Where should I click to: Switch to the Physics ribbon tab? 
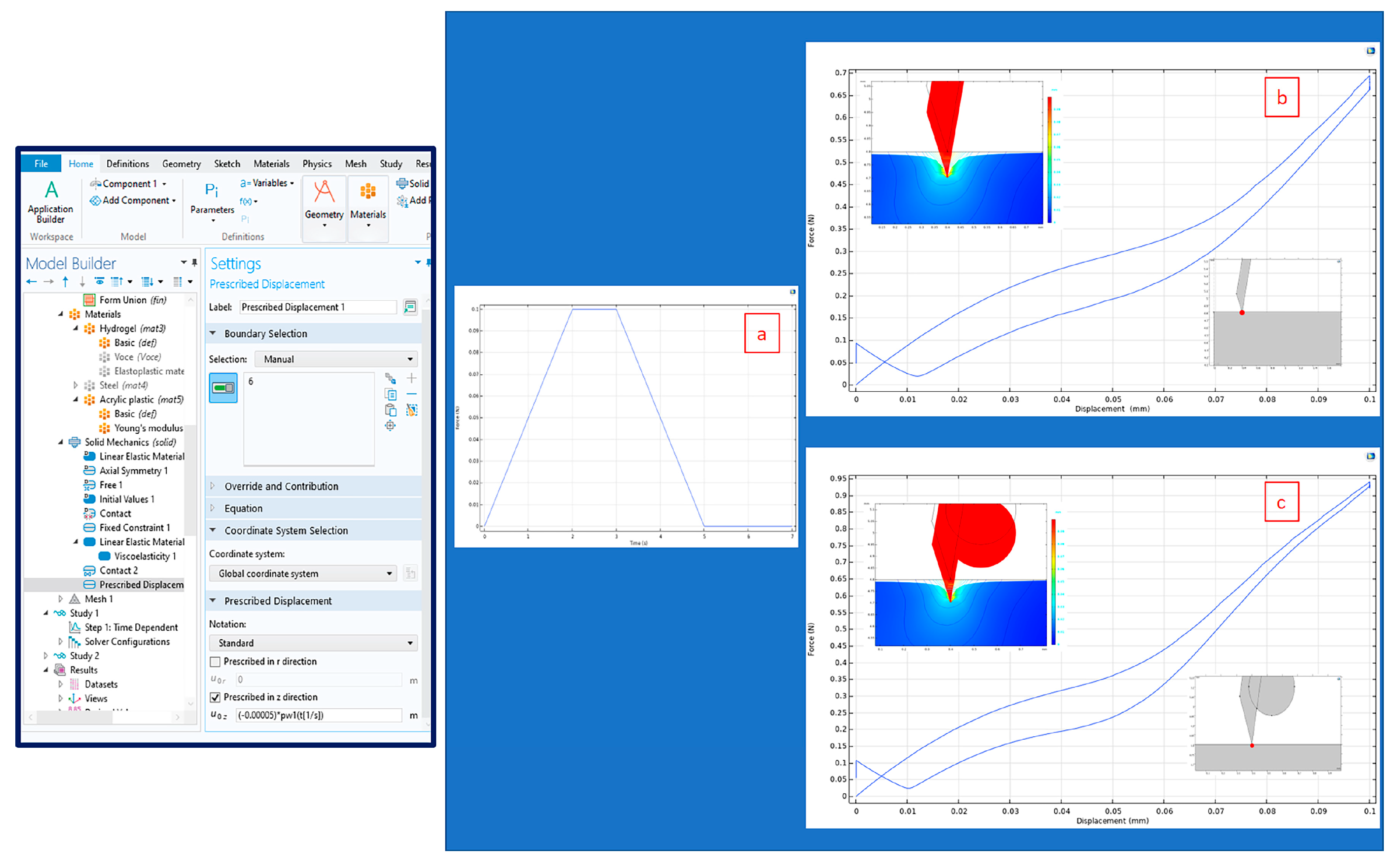317,164
